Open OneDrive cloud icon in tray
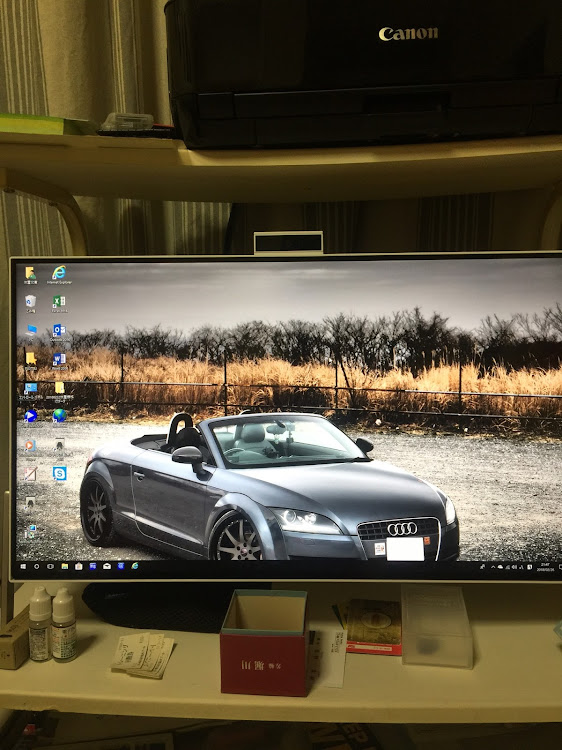This screenshot has width=562, height=750. (x=500, y=567)
